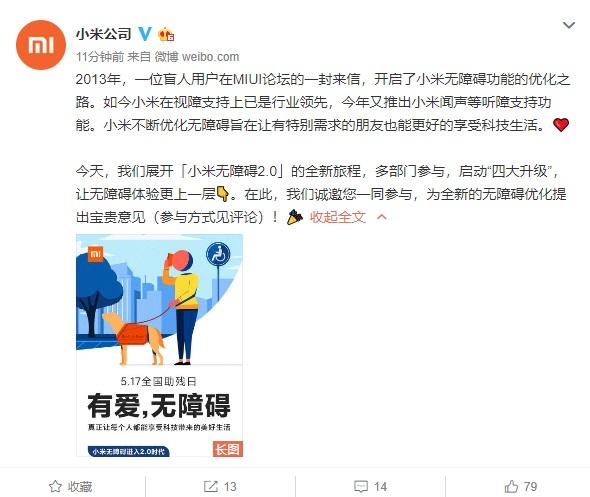Image resolution: width=590 pixels, height=497 pixels.
Task: Open the Xiaomi orange logo avatar
Action: 41,45
